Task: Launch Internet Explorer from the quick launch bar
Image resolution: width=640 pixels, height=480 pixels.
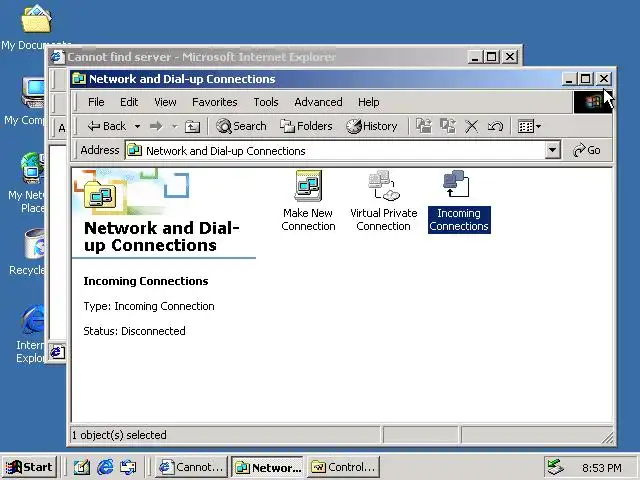Action: pos(105,467)
